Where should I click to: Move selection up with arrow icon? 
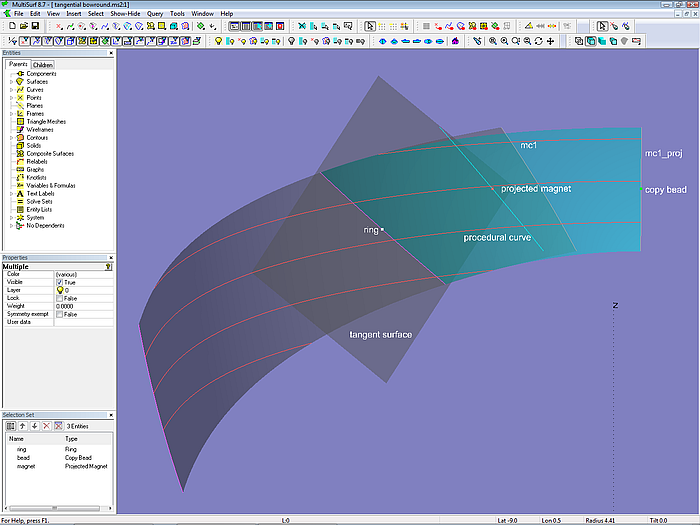click(x=22, y=426)
